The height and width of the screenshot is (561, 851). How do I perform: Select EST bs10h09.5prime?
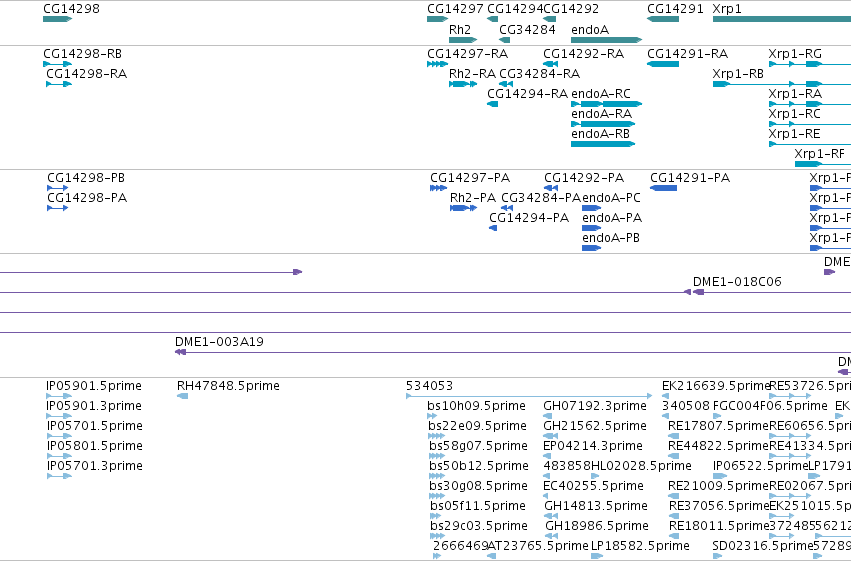coord(432,416)
